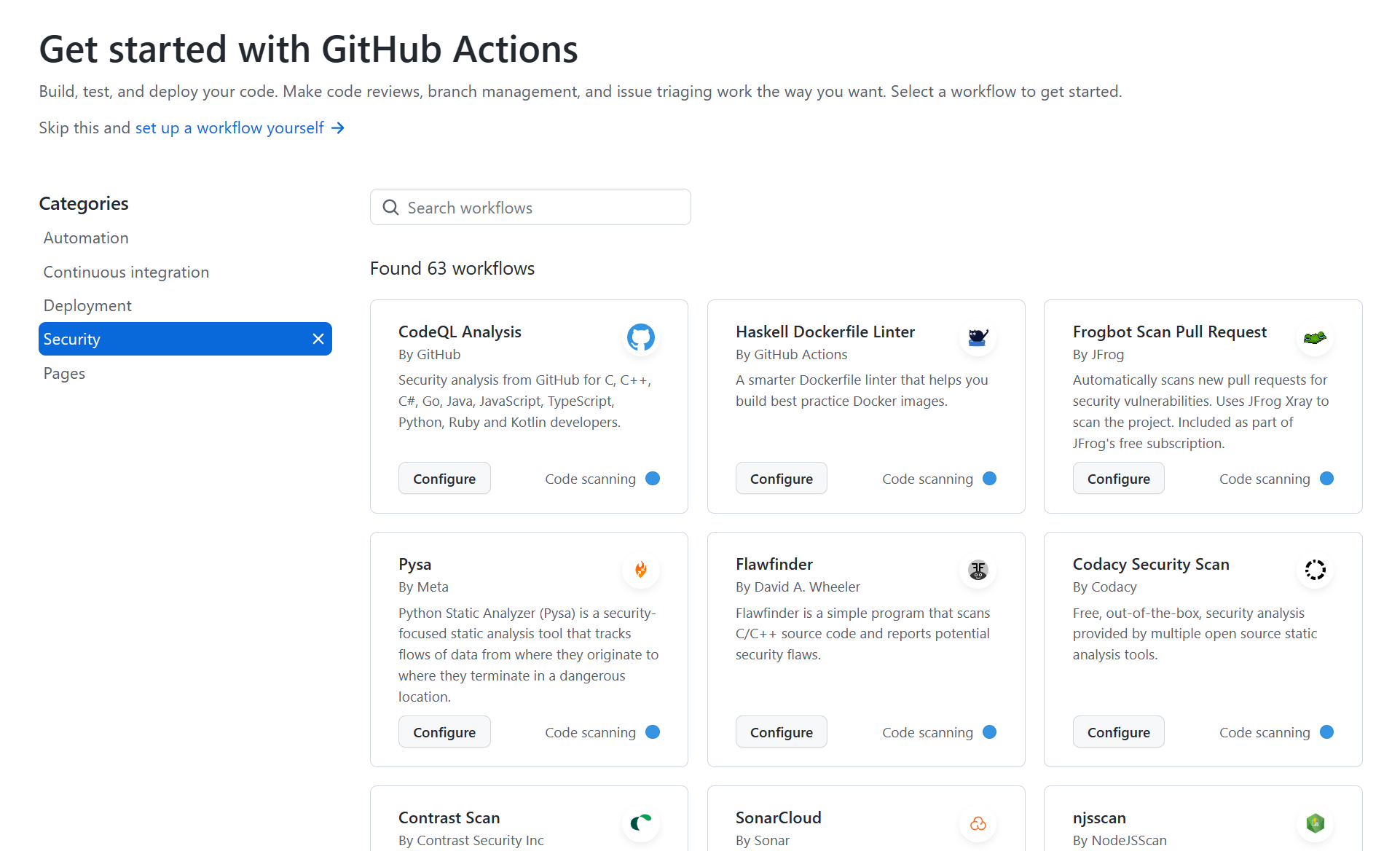Click the Codacy Security Scan icon
Image resolution: width=1400 pixels, height=851 pixels.
pos(1315,570)
